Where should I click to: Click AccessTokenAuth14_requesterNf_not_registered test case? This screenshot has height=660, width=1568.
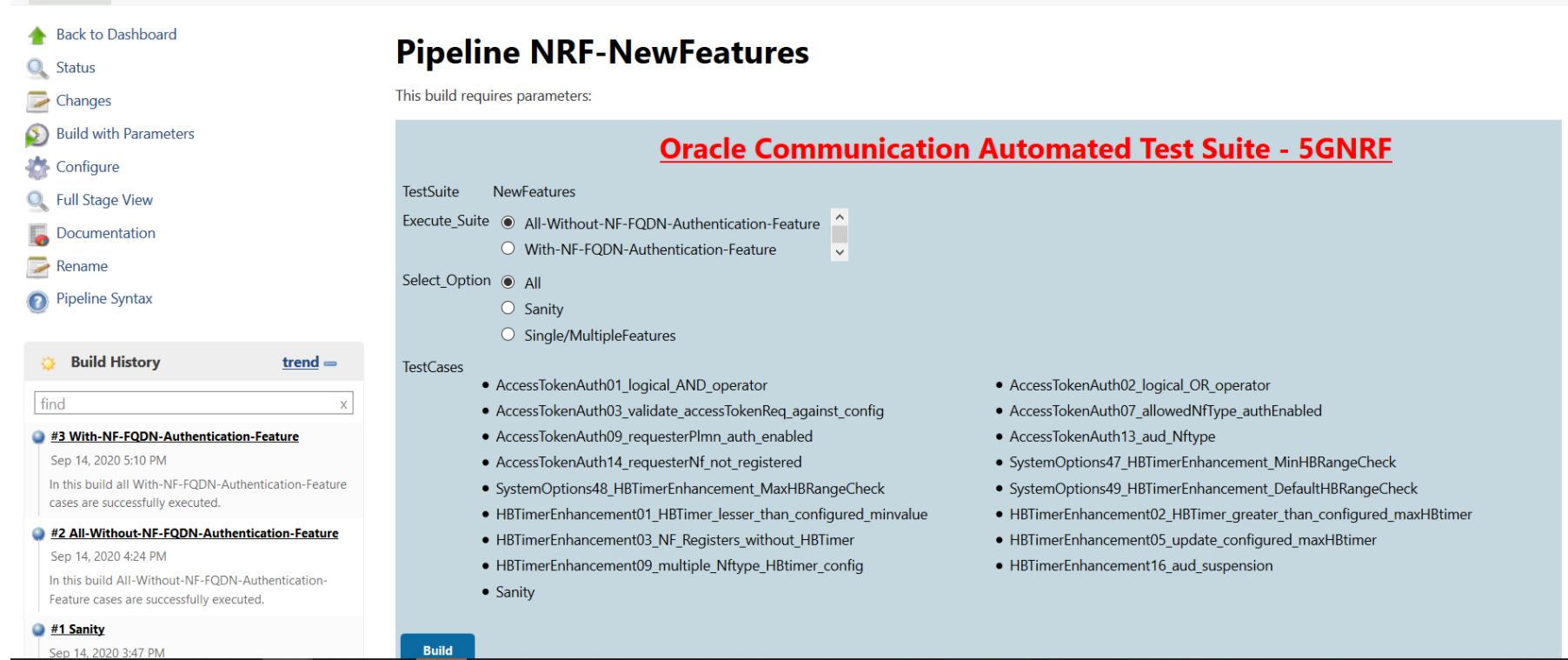tap(649, 462)
